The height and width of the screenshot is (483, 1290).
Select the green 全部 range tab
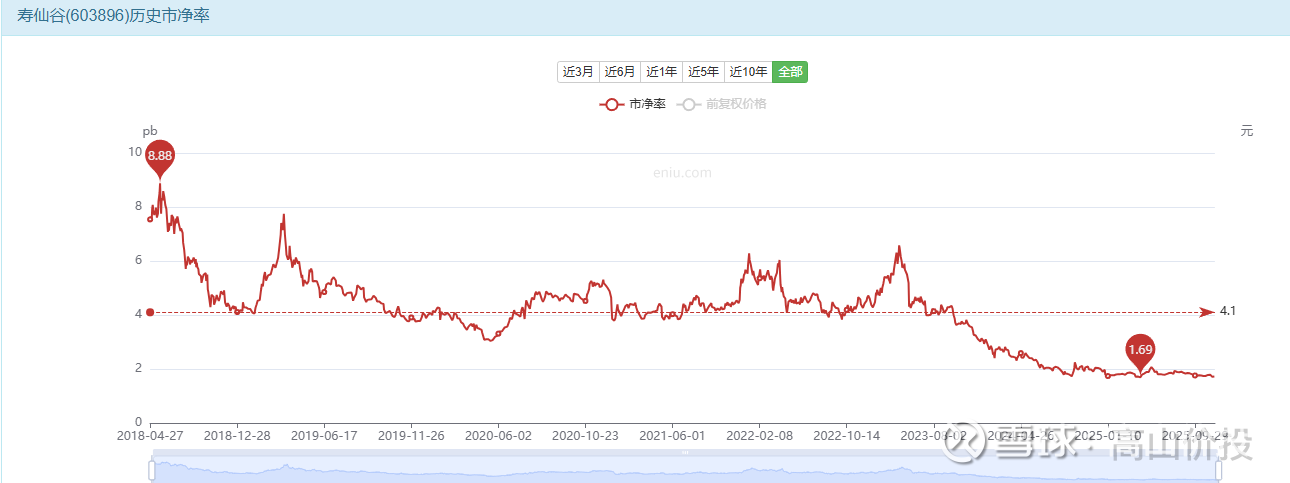pyautogui.click(x=790, y=72)
